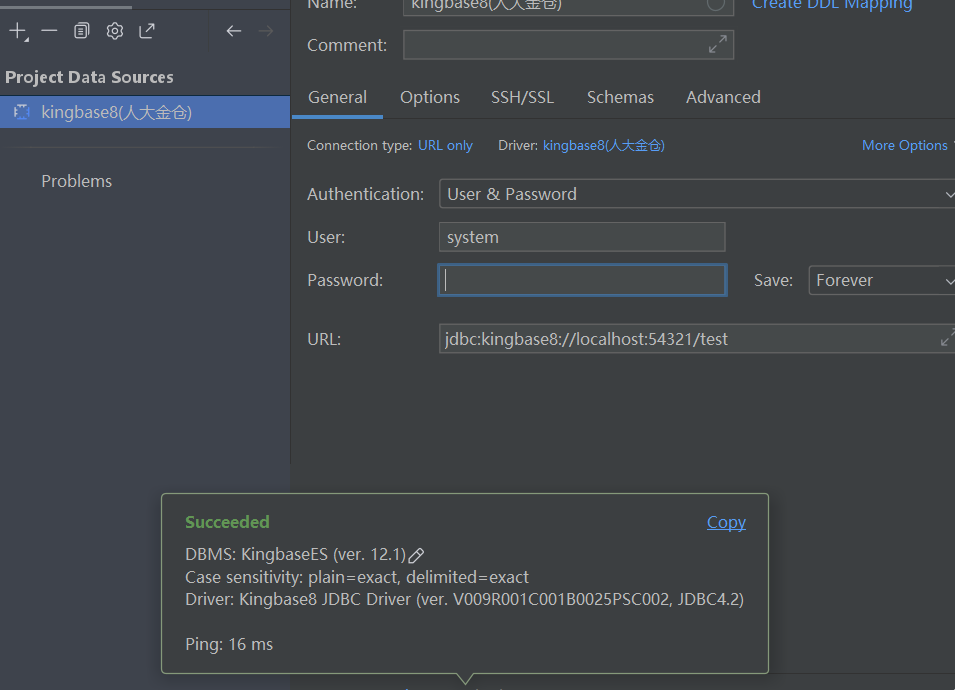Expand the URL field editor
The height and width of the screenshot is (690, 955).
(947, 337)
